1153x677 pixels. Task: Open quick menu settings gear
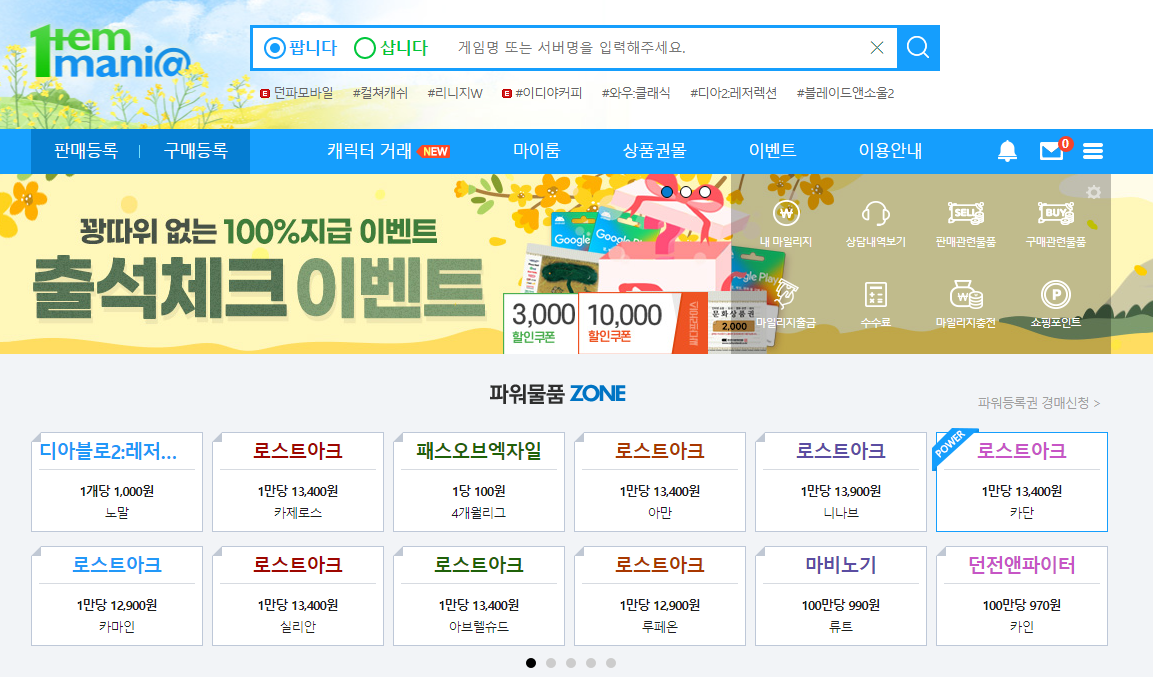pos(1093,192)
